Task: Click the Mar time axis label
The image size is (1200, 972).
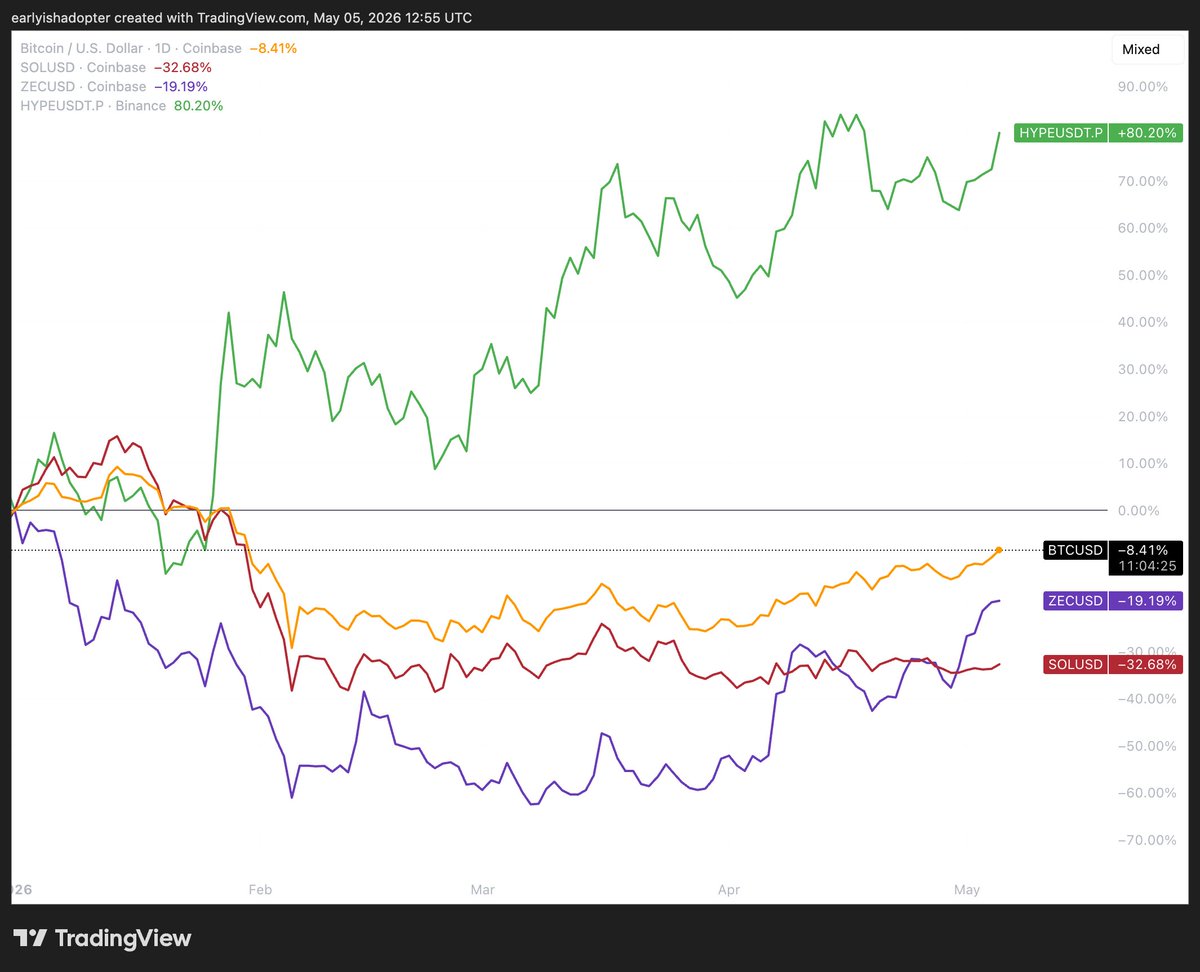Action: (484, 889)
